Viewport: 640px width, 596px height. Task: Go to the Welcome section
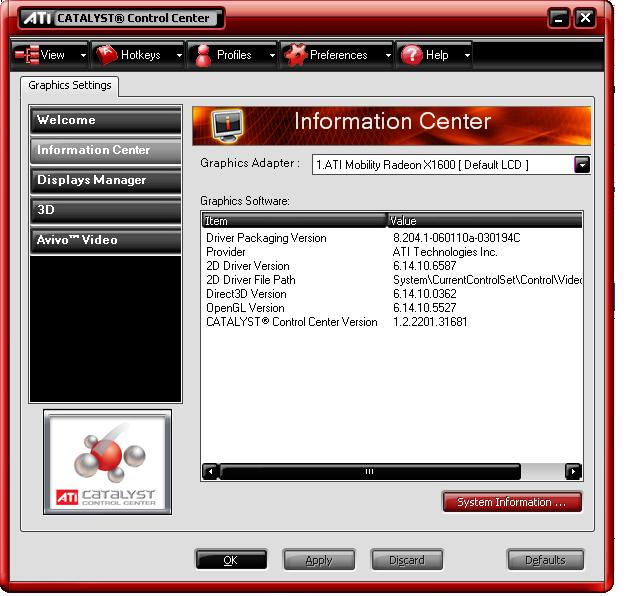105,120
